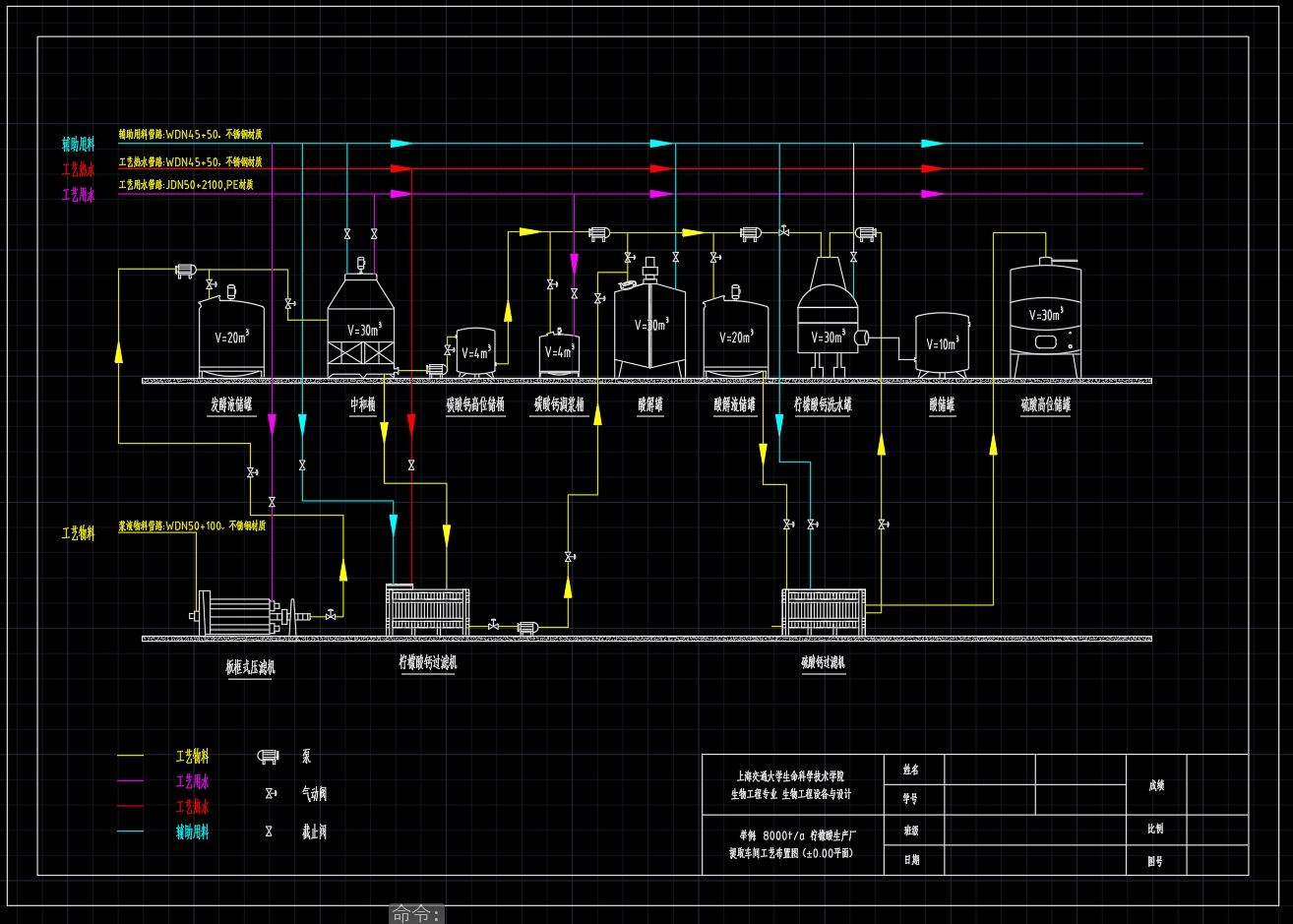Image resolution: width=1293 pixels, height=924 pixels.
Task: Click the 成绩 cell in the title block
Action: (x=1156, y=785)
